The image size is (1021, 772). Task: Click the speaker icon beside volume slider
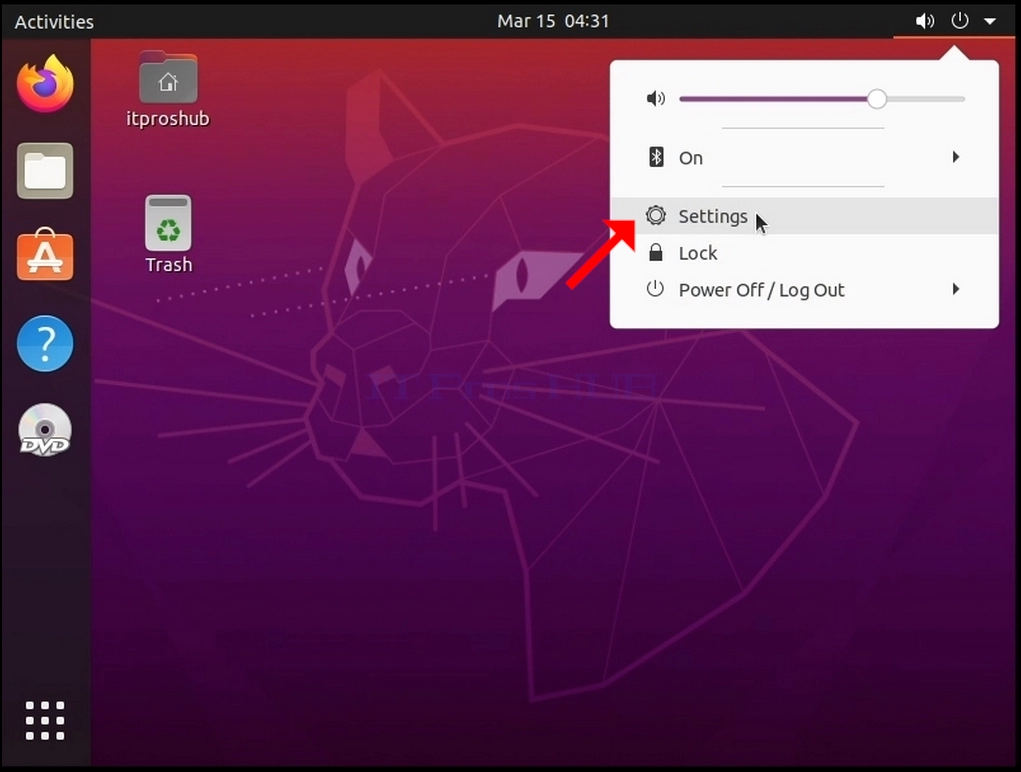point(656,99)
